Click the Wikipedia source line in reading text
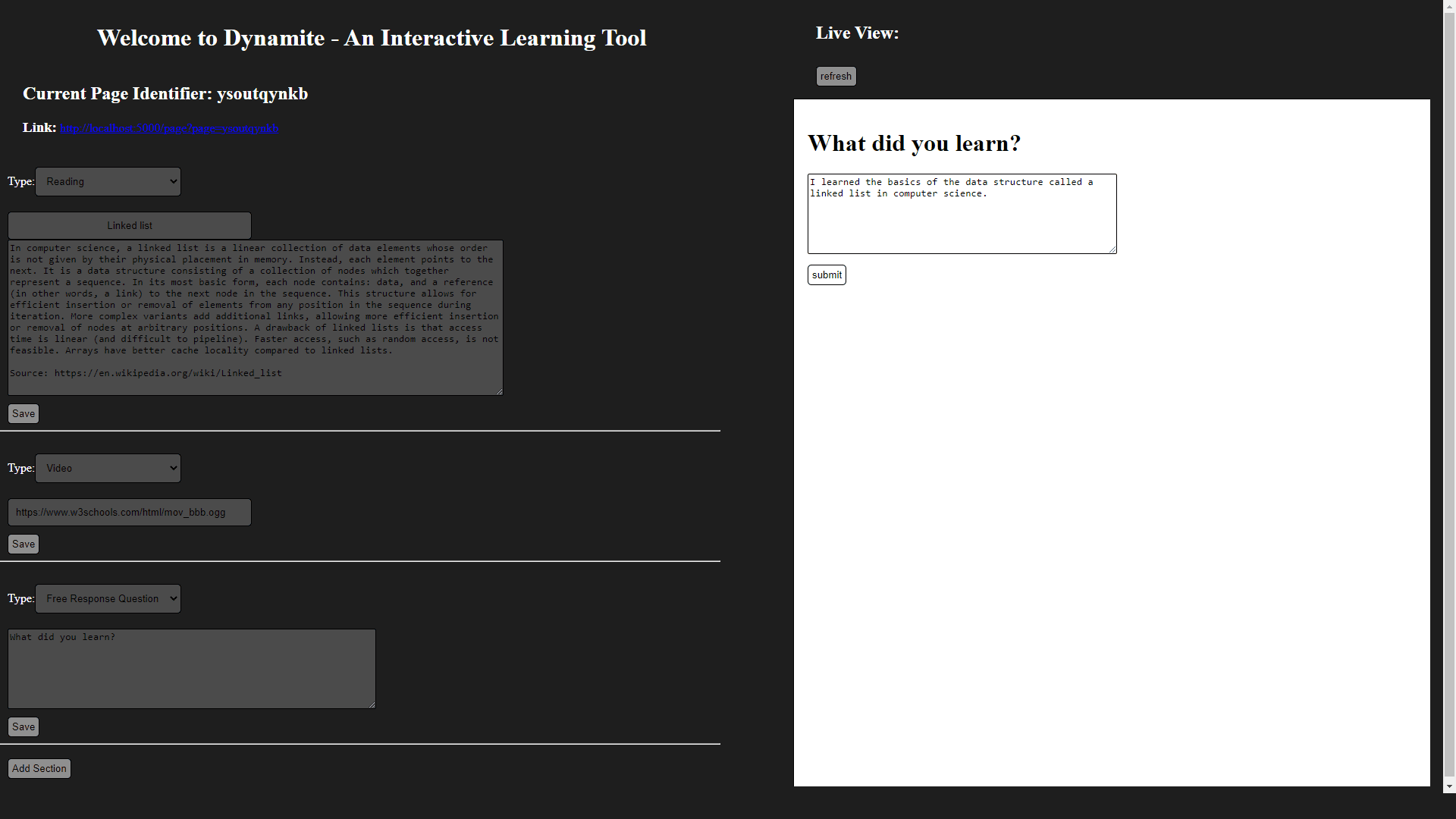The height and width of the screenshot is (819, 1456). click(146, 373)
